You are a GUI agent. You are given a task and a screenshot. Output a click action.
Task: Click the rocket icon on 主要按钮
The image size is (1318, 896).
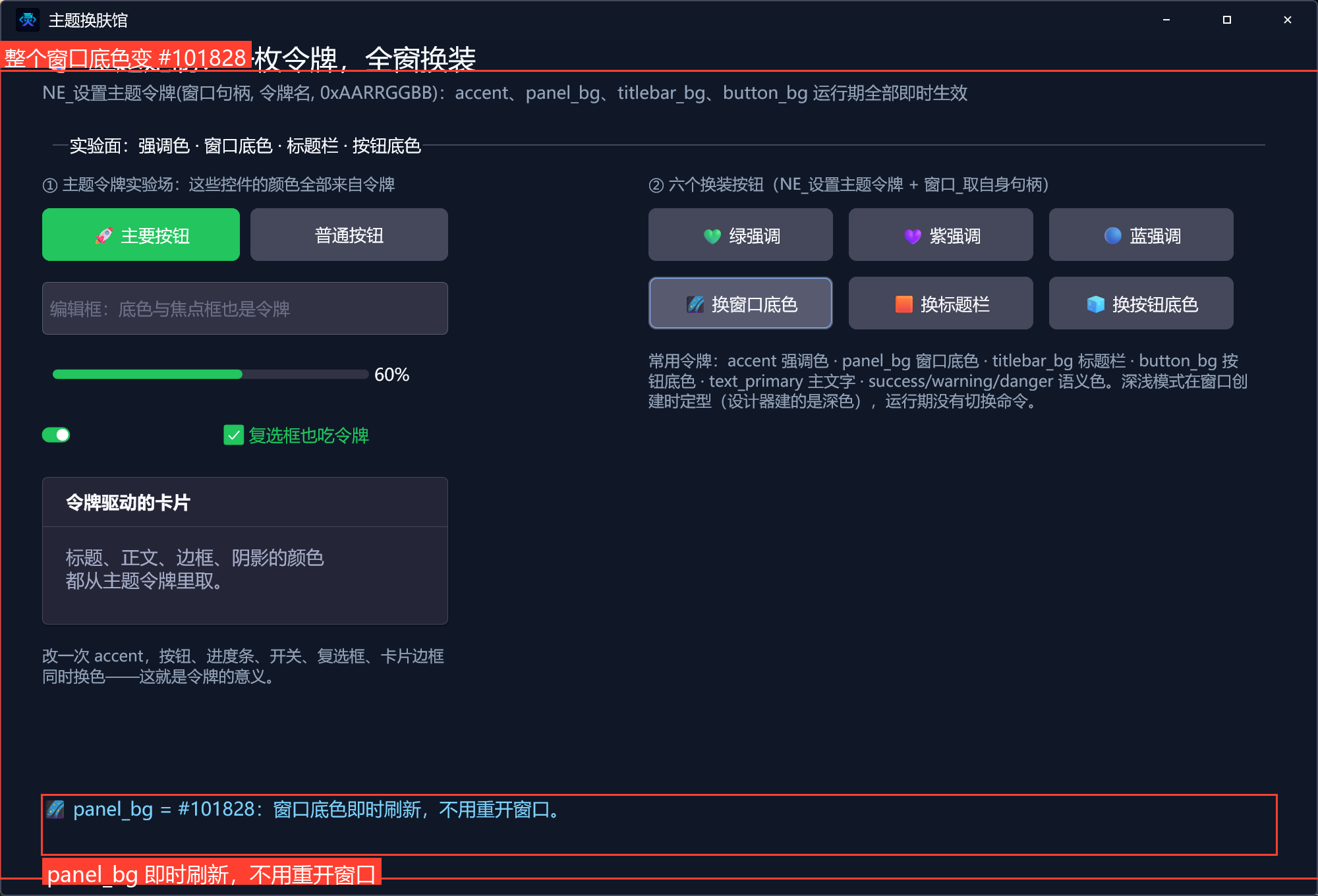[x=103, y=236]
